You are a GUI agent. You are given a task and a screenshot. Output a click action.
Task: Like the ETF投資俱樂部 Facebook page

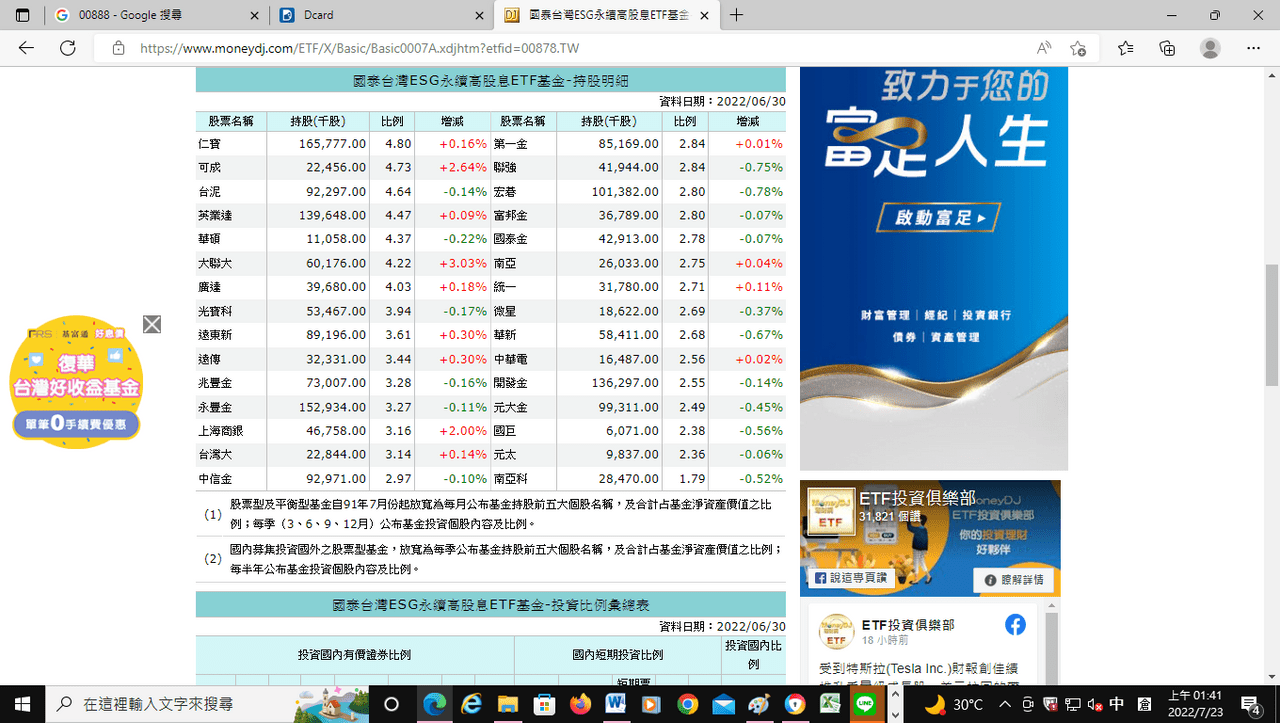(851, 578)
